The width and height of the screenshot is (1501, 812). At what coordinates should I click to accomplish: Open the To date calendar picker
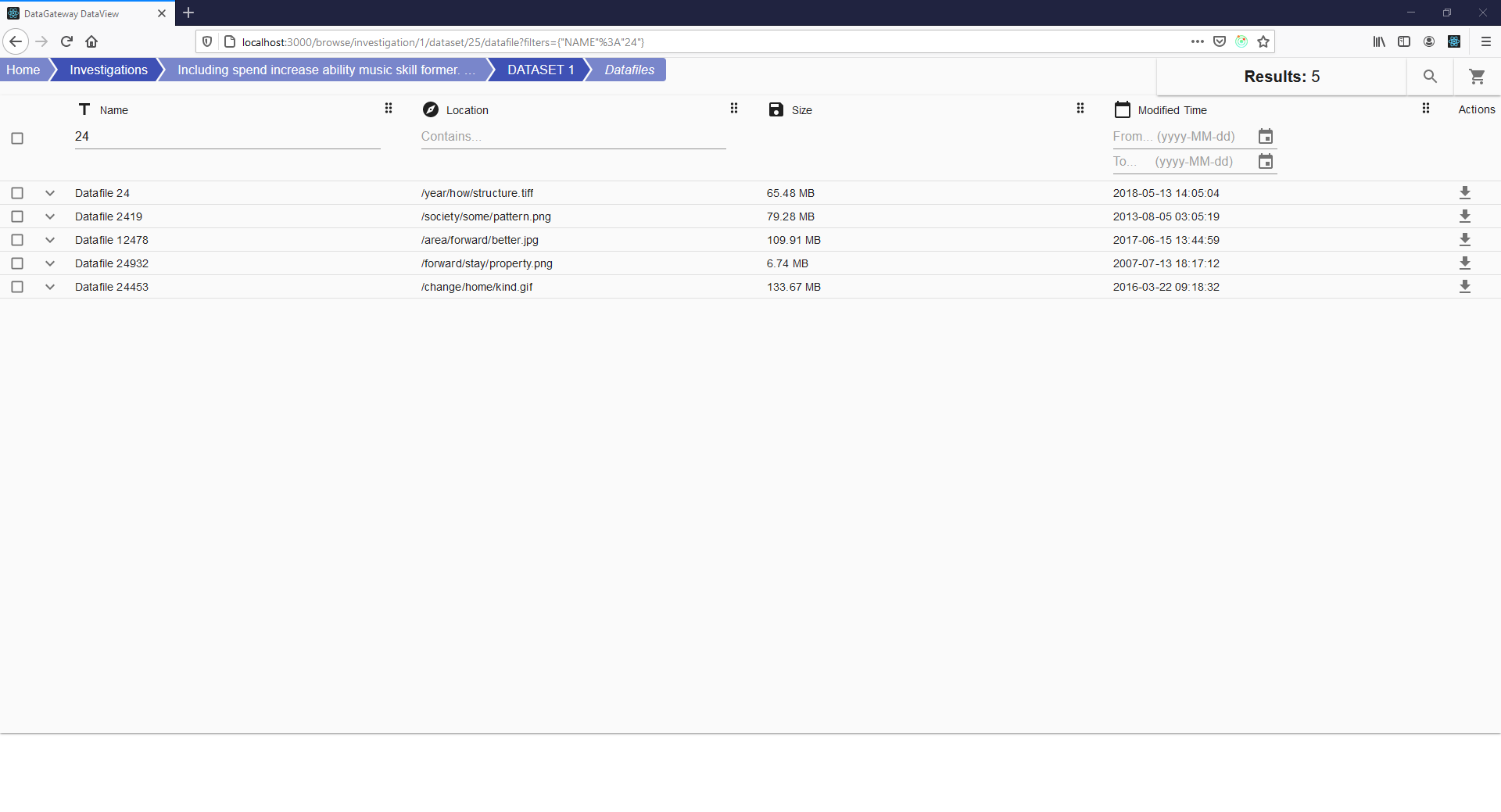[x=1265, y=162]
